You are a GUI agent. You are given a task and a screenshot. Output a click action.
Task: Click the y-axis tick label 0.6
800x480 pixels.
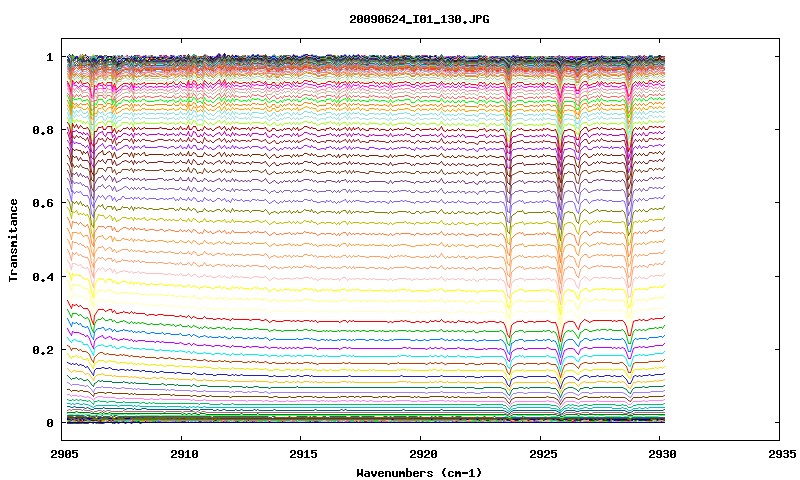tap(43, 203)
